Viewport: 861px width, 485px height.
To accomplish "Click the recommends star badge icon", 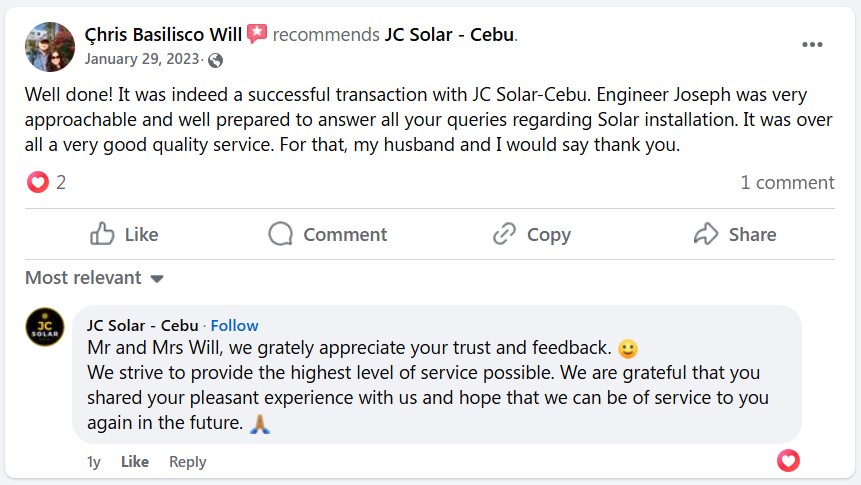I will click(257, 34).
